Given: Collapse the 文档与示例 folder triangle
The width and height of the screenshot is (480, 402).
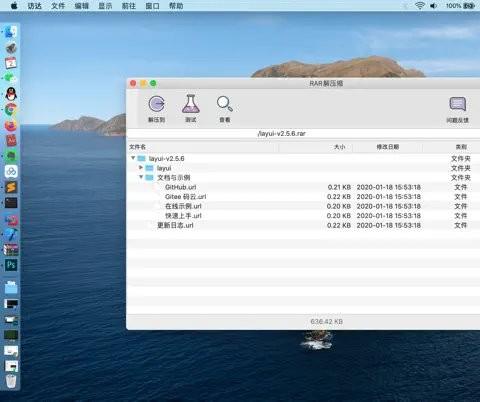Looking at the screenshot, I should coord(141,177).
